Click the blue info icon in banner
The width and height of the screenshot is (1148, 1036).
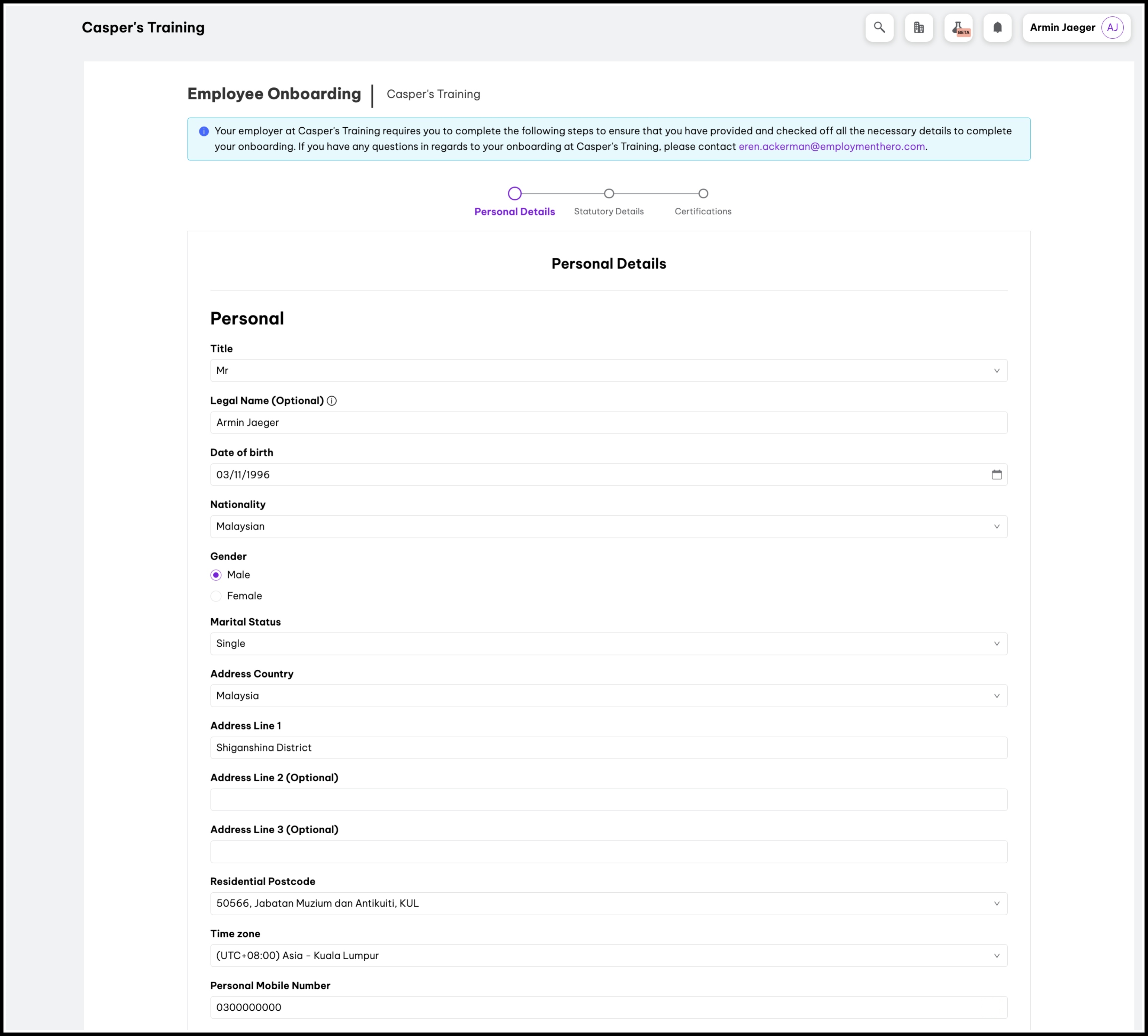coord(204,132)
